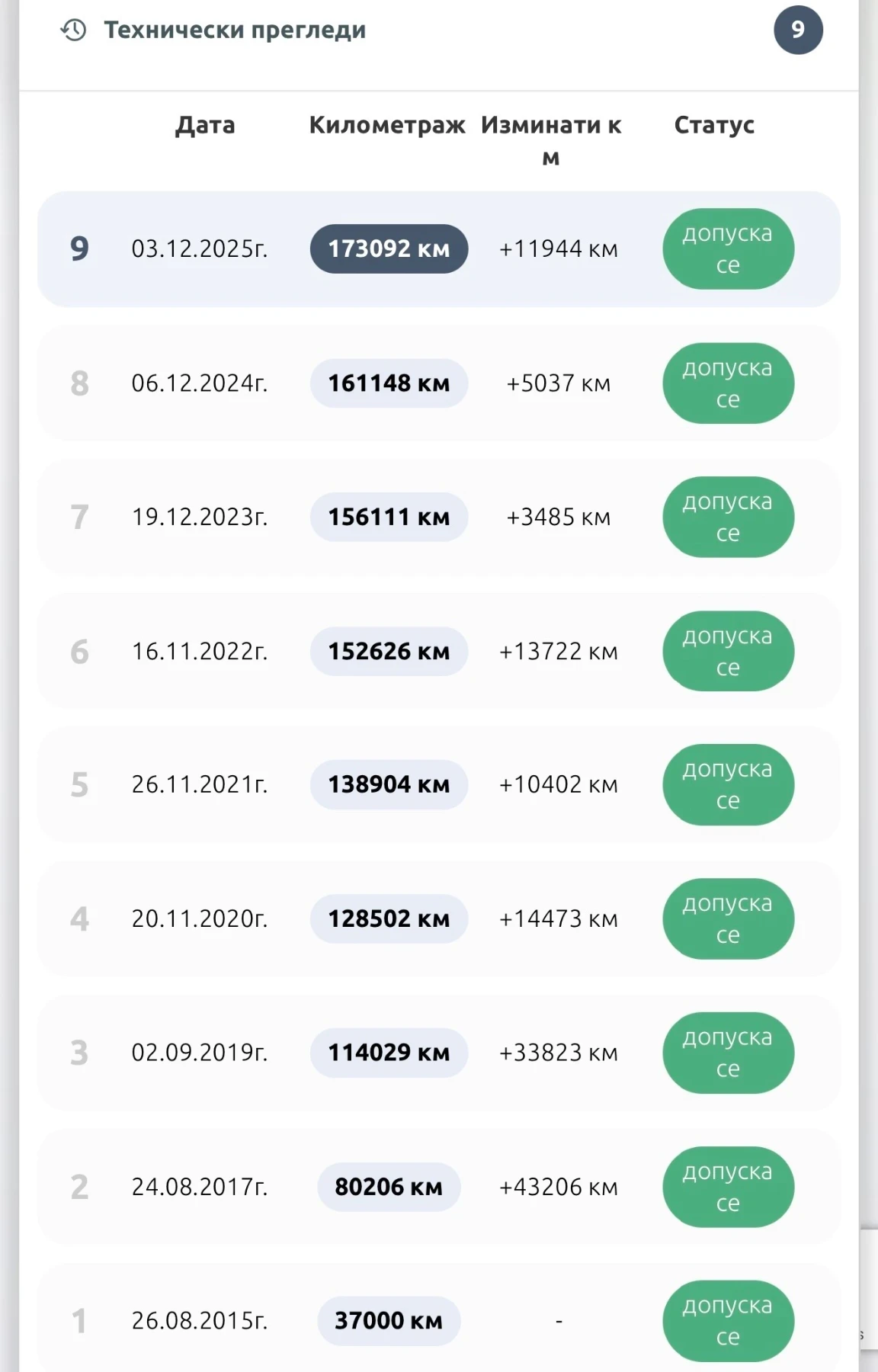878x1372 pixels.
Task: Expand the Технически прегледи section header
Action: 235,30
